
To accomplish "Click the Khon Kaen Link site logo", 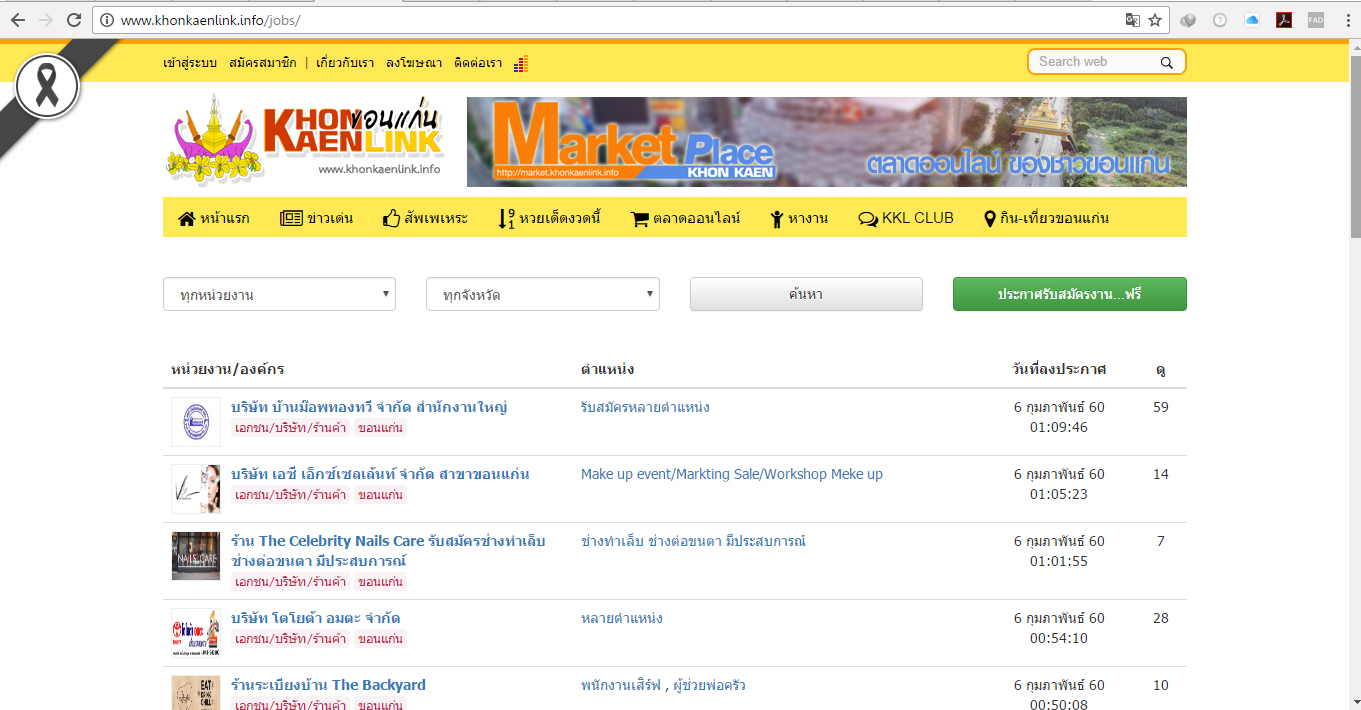I will coord(303,139).
